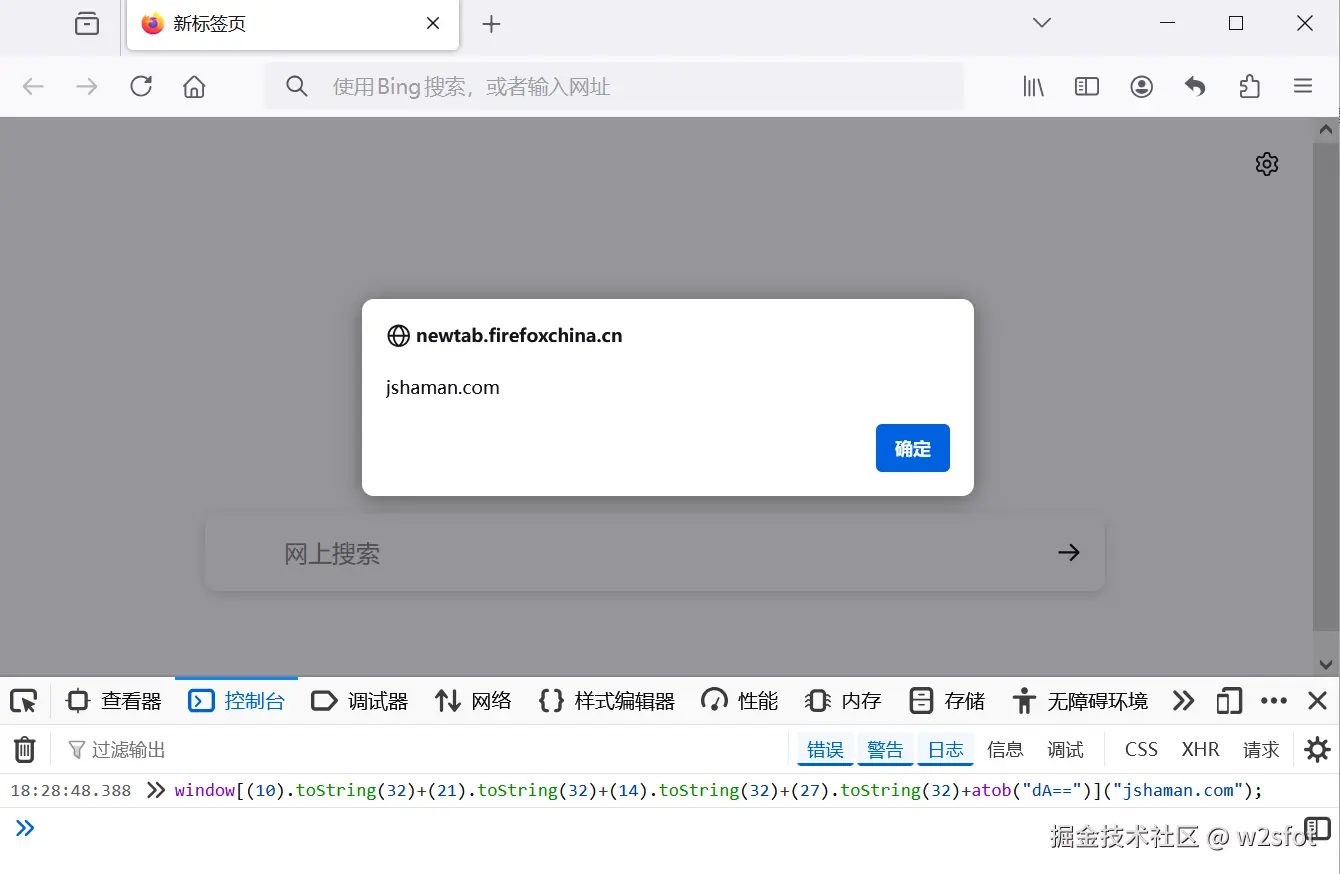
Task: Click newtab.firefoxchina.cn dialog title
Action: 519,335
